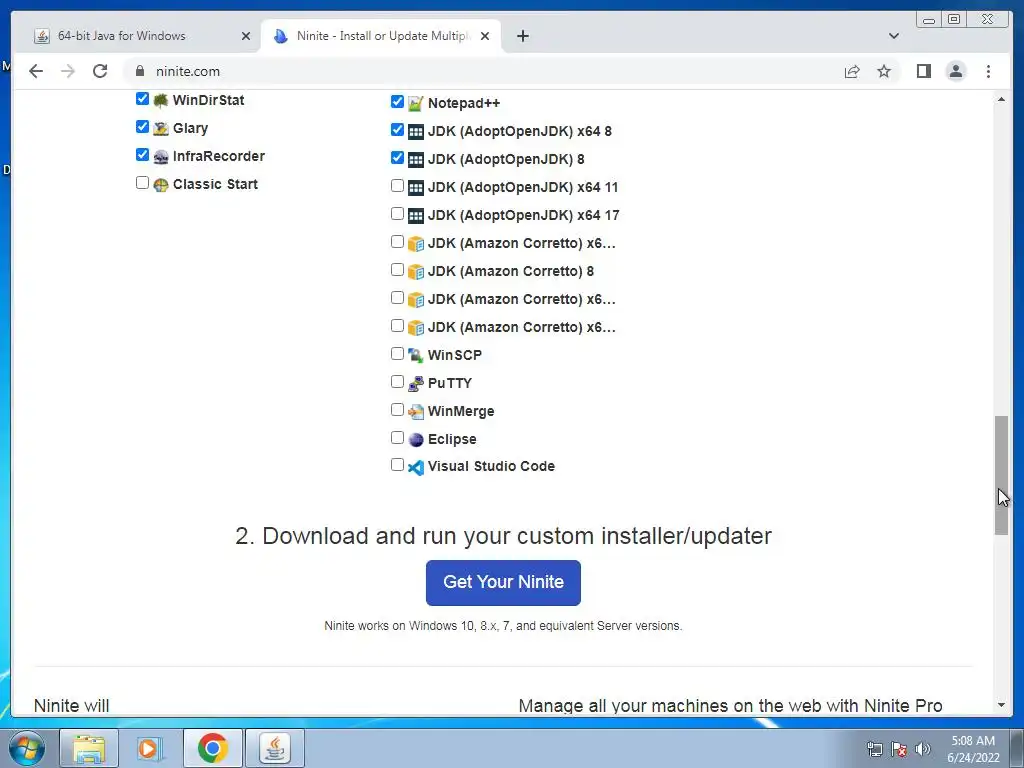Screen dimensions: 1024x768
Task: Check the Visual Studio Code checkbox
Action: coord(397,465)
